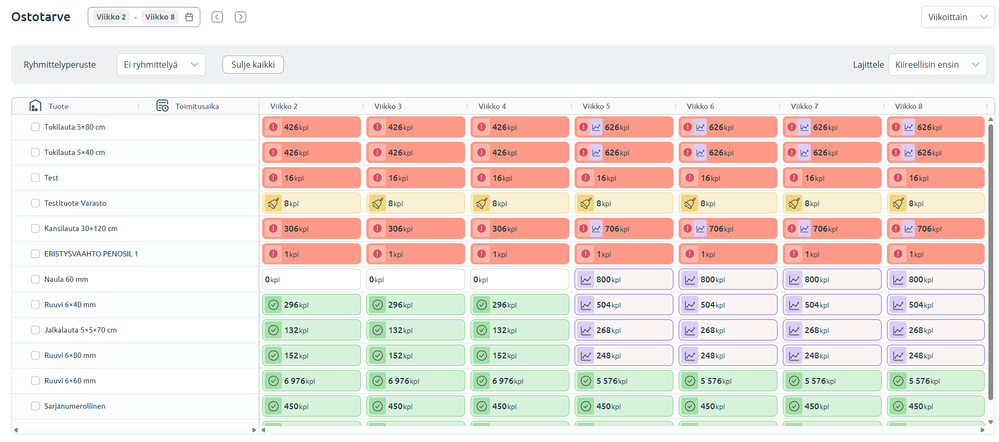Click alert icon in Kansilauta Viikko 4
This screenshot has width=999, height=442.
(482, 229)
